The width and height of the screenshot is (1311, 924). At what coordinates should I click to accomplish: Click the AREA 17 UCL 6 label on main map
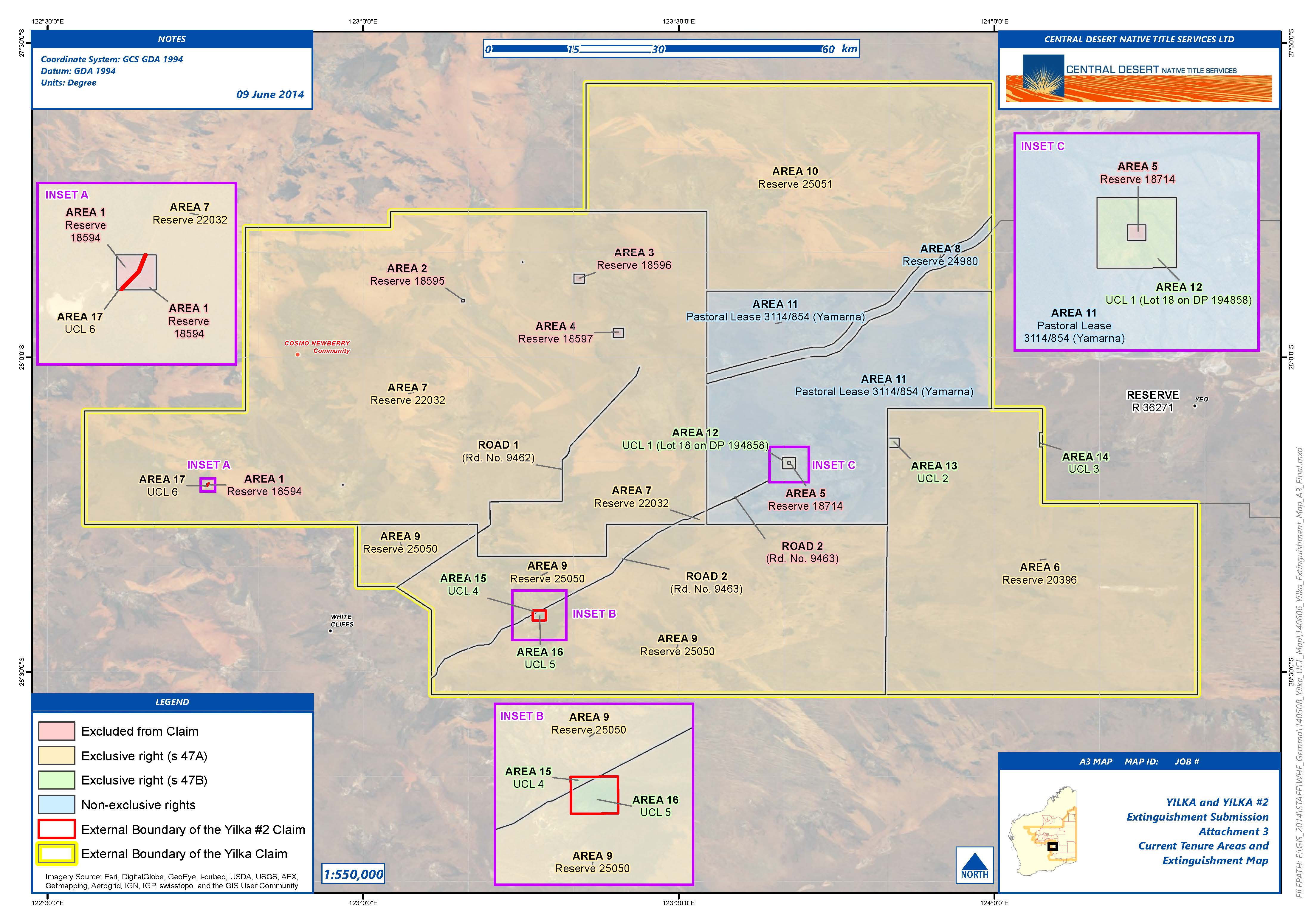pos(162,486)
